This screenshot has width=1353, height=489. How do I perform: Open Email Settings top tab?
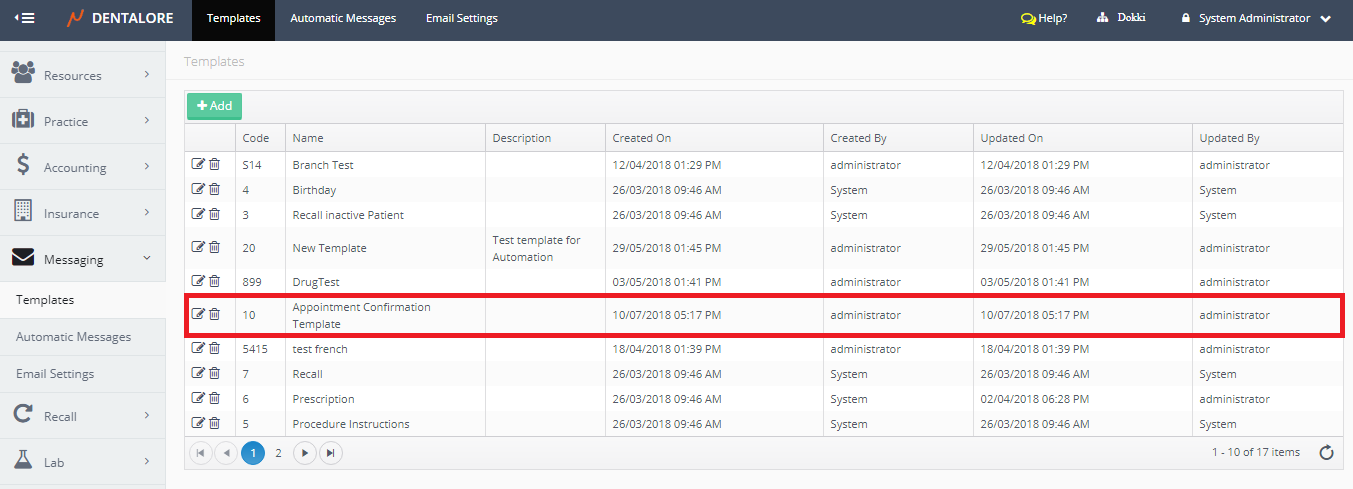coord(461,18)
